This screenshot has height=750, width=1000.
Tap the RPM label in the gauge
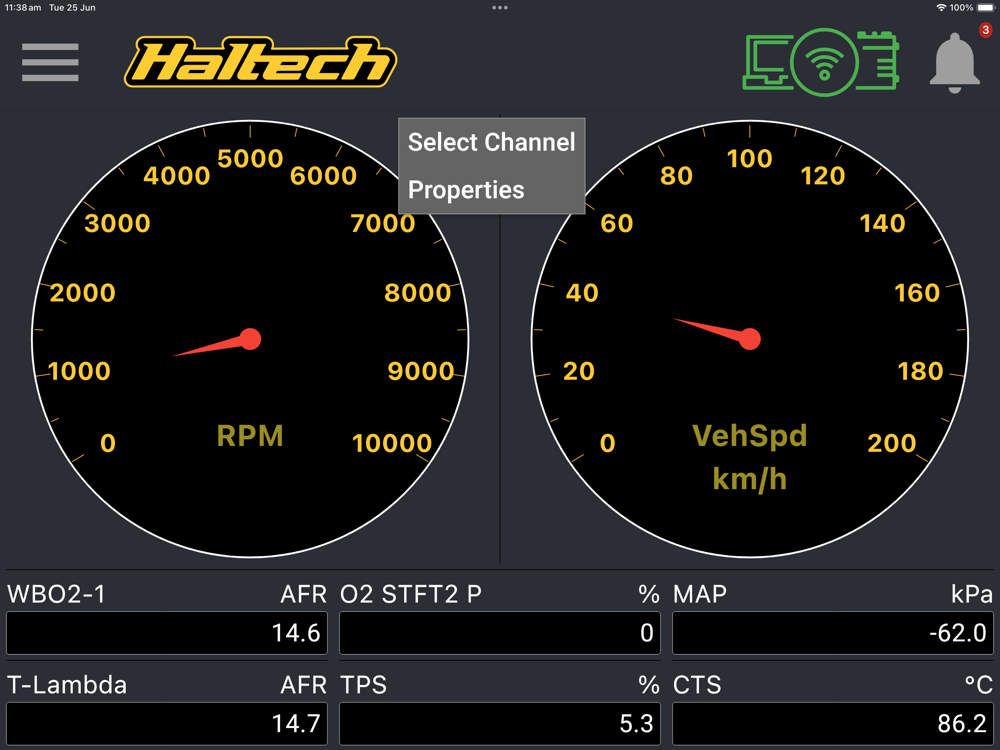[x=250, y=436]
